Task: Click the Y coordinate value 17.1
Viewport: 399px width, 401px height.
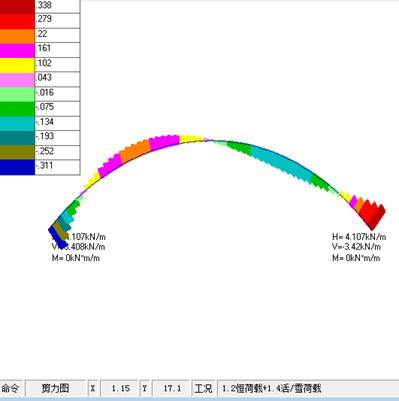Action: [171, 388]
